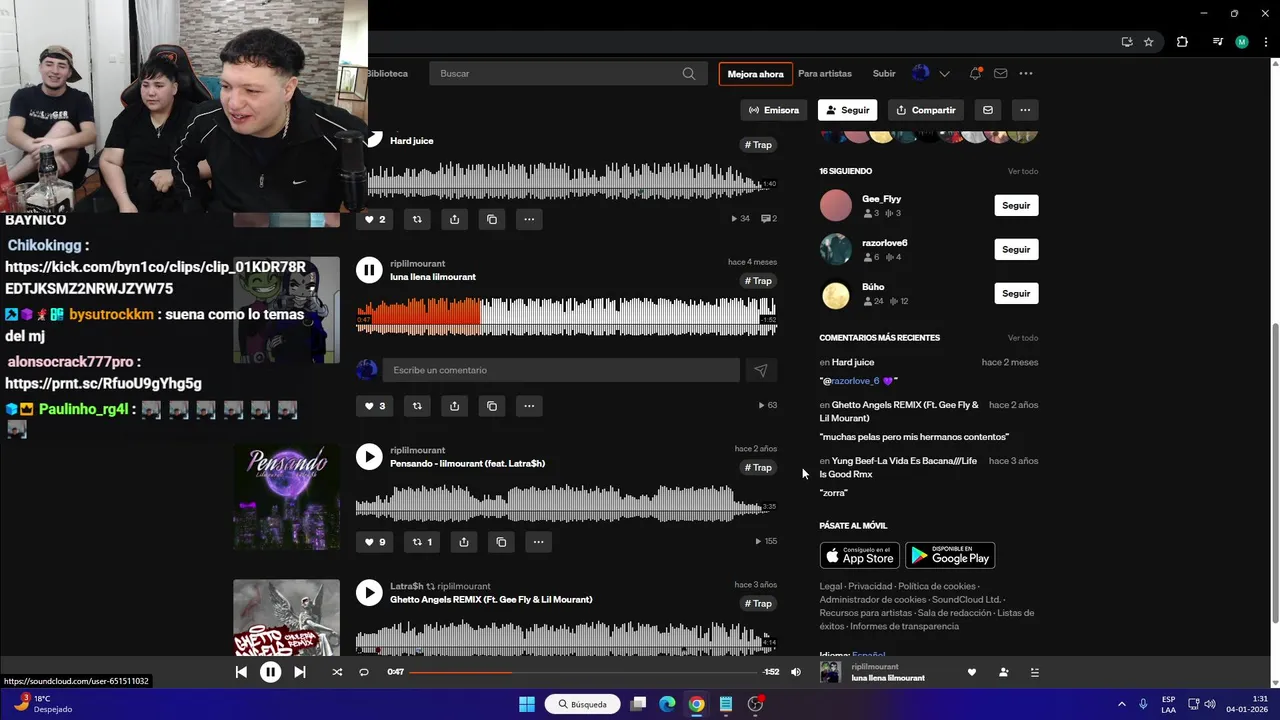Follow the artist from the player bar

point(1003,672)
